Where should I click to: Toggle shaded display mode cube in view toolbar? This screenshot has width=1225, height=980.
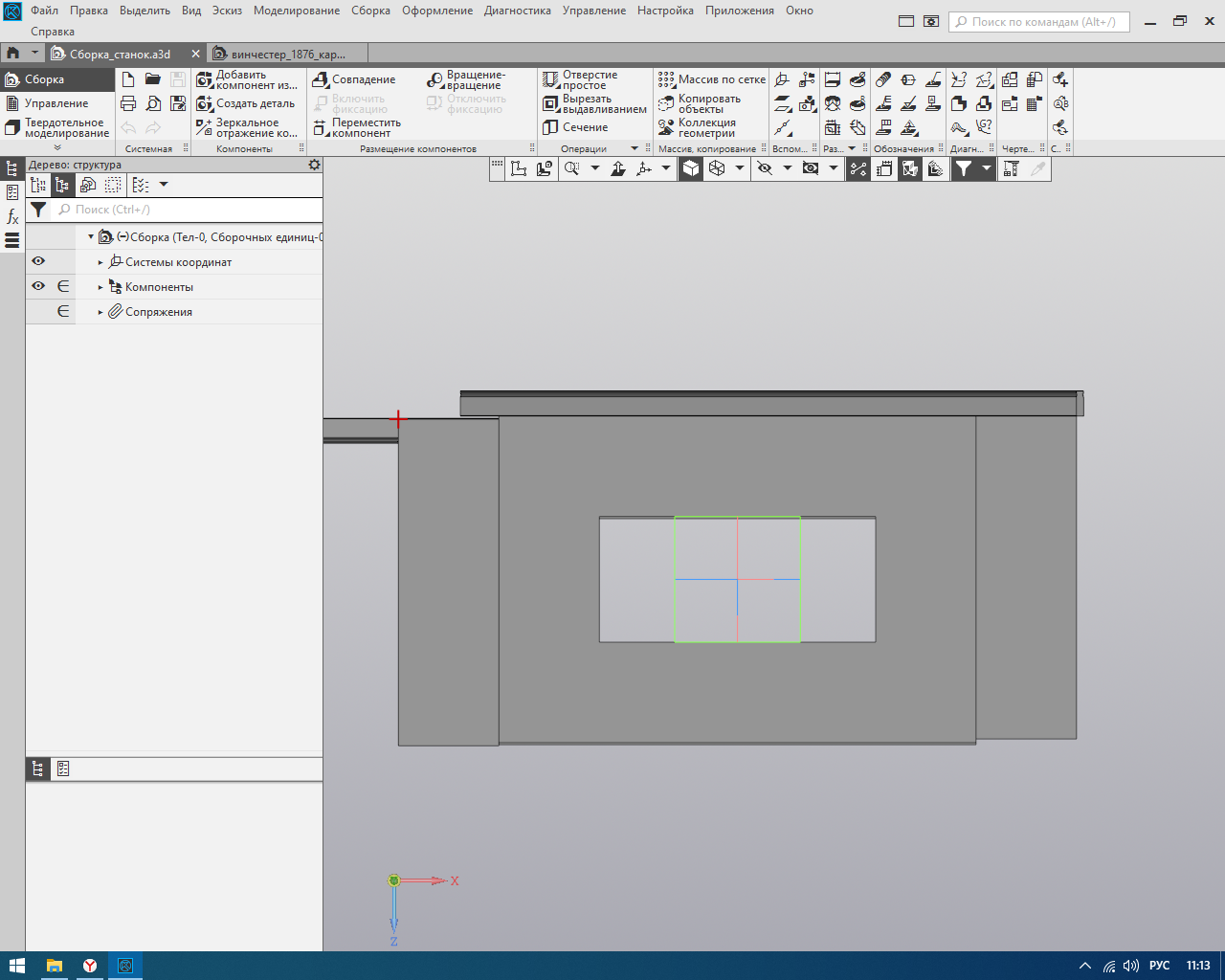point(691,168)
